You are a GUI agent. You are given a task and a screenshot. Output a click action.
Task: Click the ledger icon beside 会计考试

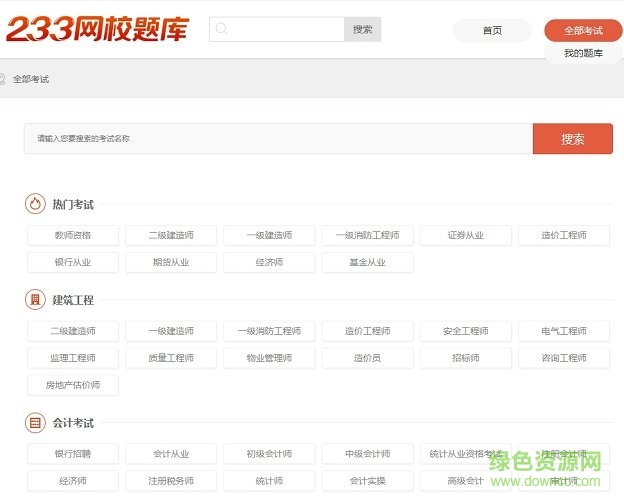coord(35,423)
